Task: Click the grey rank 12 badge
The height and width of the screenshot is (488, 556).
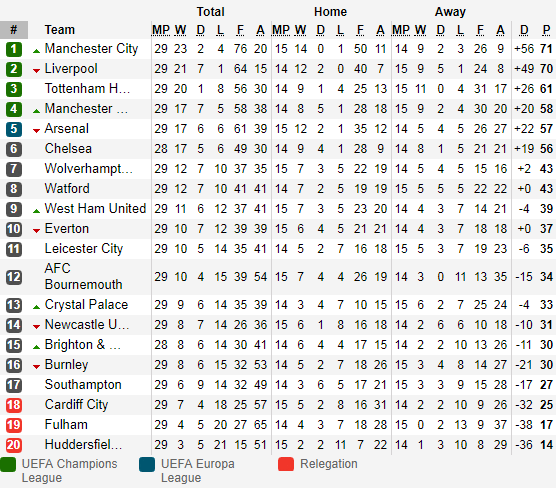Action: coord(14,277)
